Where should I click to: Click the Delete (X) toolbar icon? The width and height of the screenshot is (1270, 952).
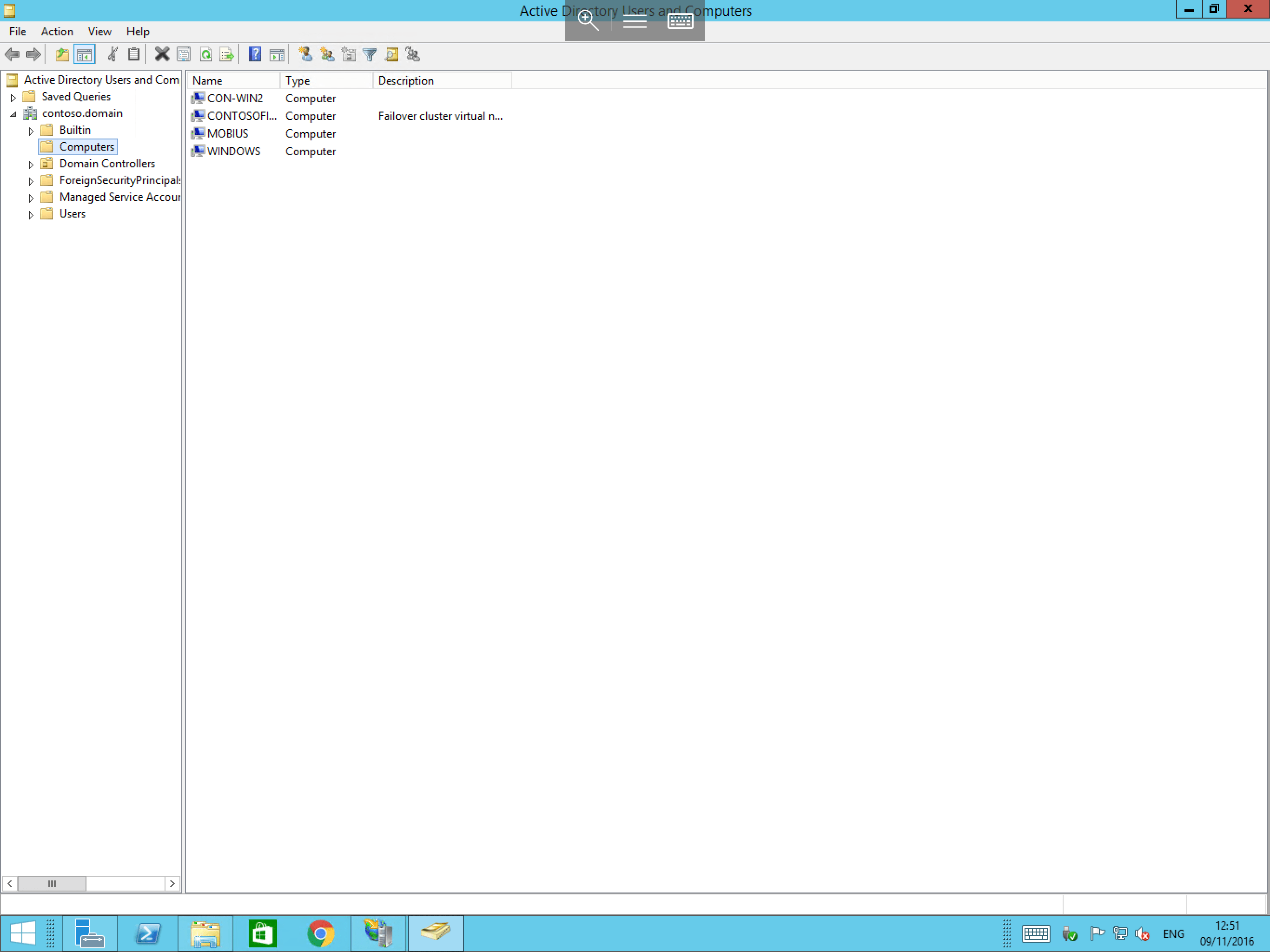click(163, 54)
